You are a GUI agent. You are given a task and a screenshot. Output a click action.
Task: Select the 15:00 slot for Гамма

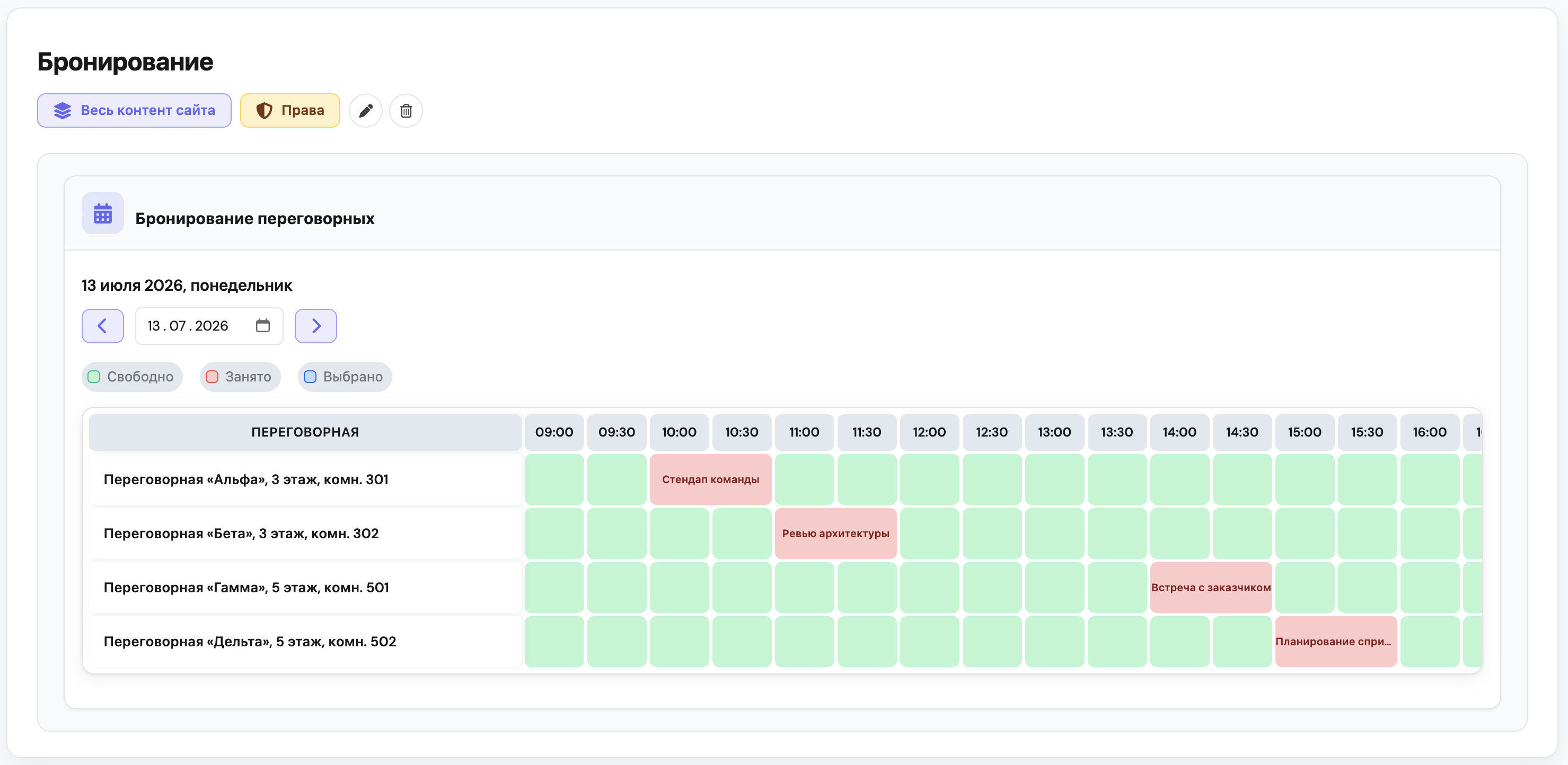1305,588
